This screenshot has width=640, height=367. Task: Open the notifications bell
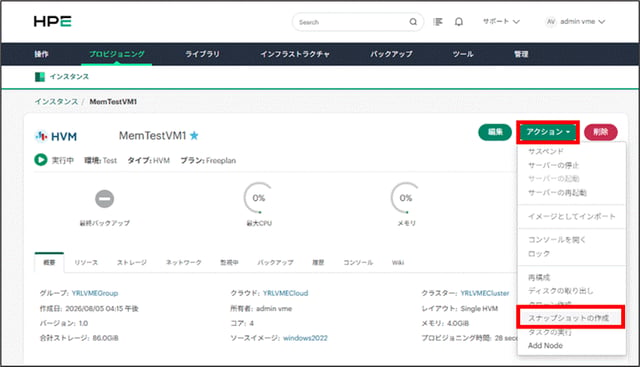pos(459,22)
